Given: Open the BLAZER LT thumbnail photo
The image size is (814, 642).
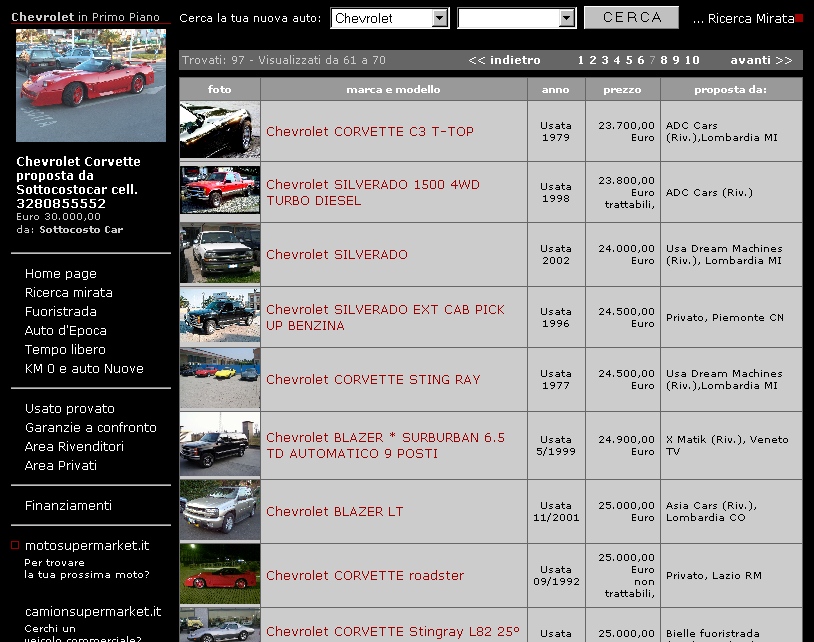Looking at the screenshot, I should 220,511.
